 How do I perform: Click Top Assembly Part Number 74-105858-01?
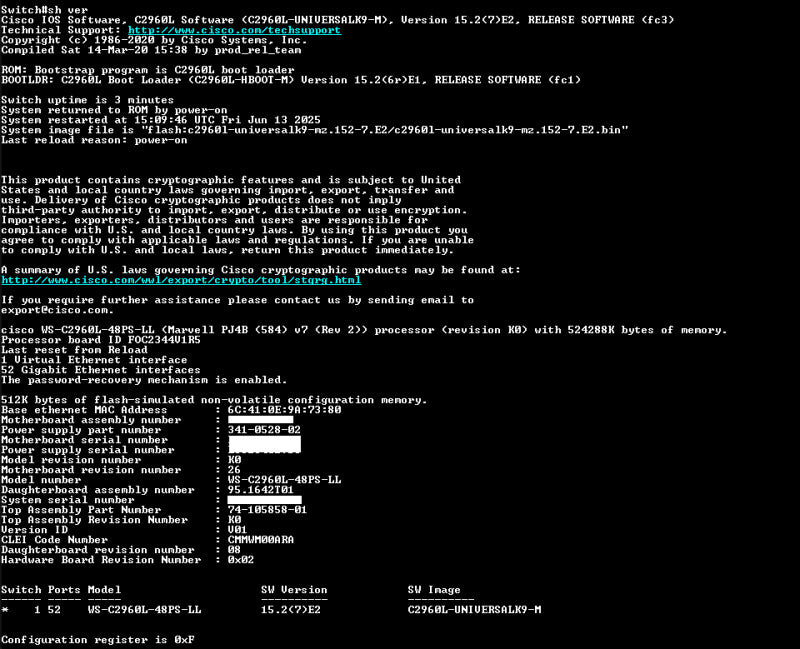coord(267,510)
